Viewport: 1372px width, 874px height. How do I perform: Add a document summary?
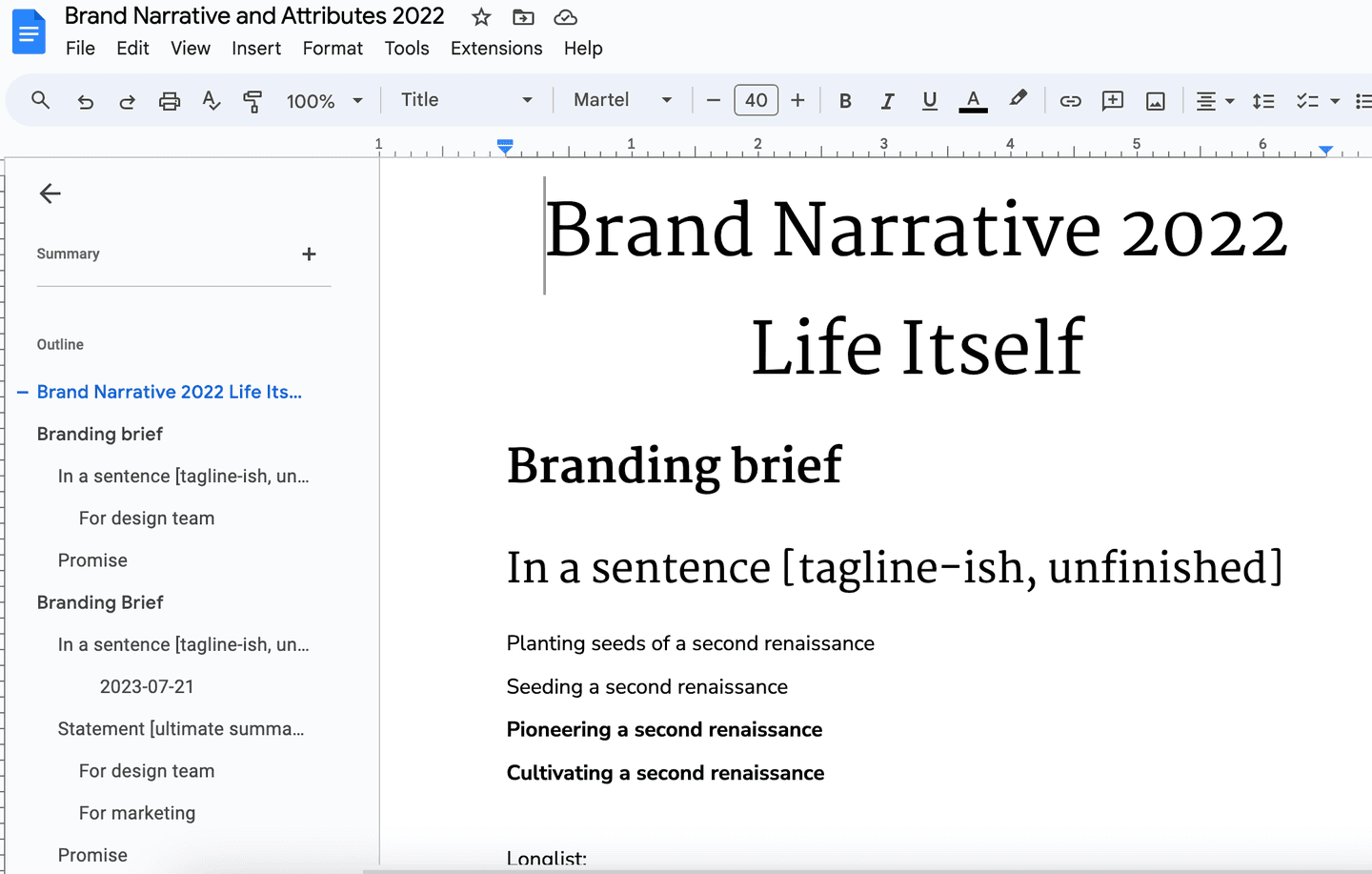(309, 254)
